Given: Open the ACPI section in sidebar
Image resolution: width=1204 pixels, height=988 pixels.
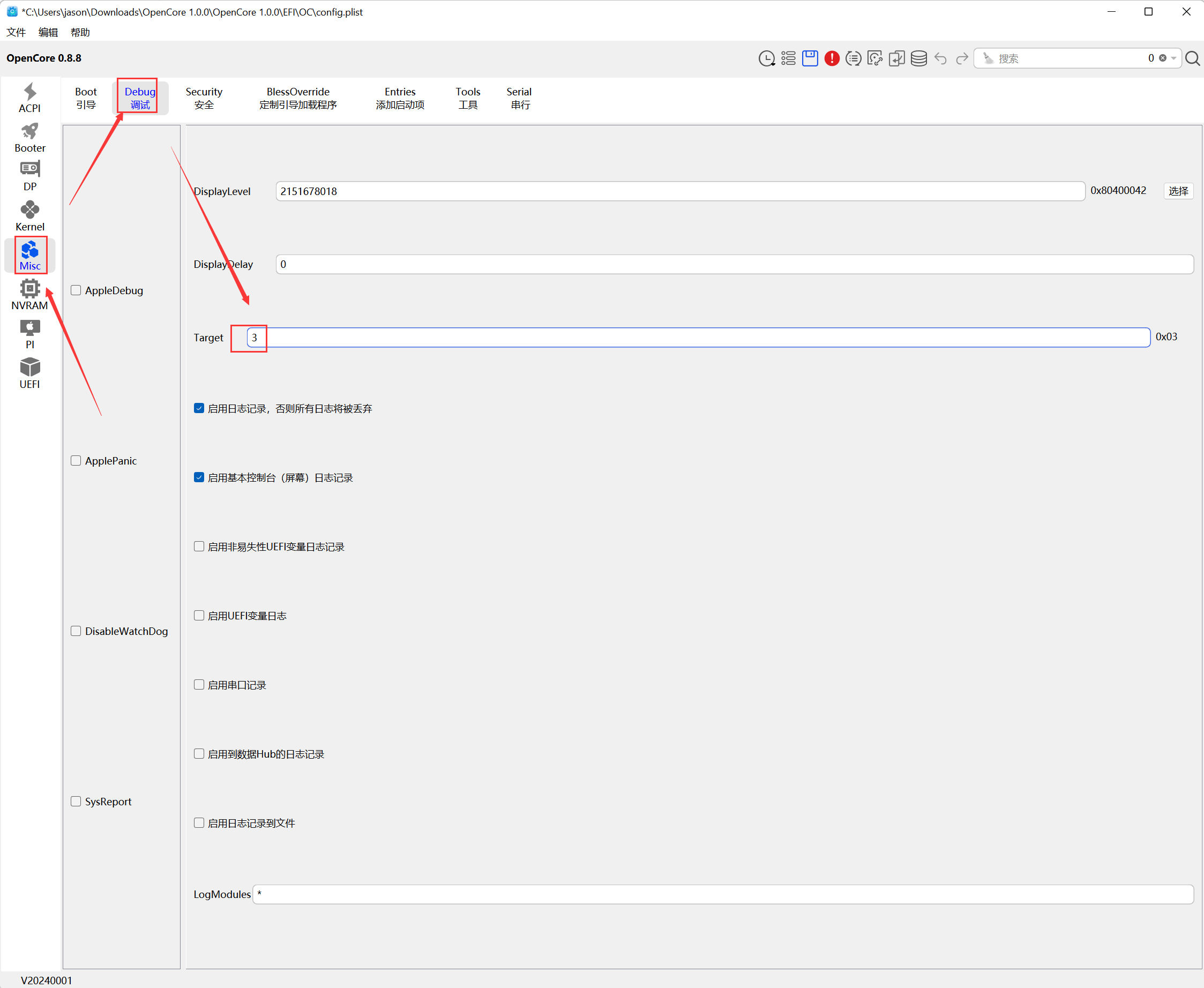Looking at the screenshot, I should tap(29, 98).
